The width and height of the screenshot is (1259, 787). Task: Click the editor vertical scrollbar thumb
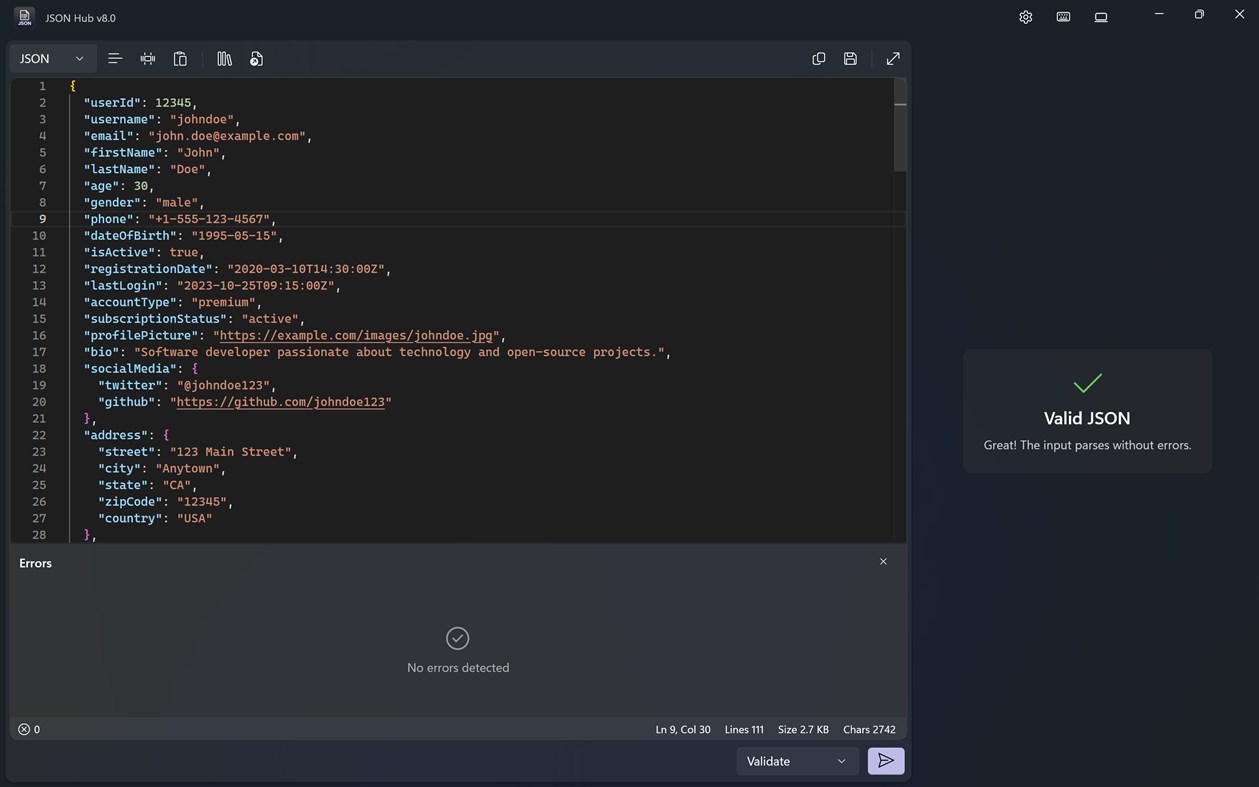pyautogui.click(x=900, y=126)
